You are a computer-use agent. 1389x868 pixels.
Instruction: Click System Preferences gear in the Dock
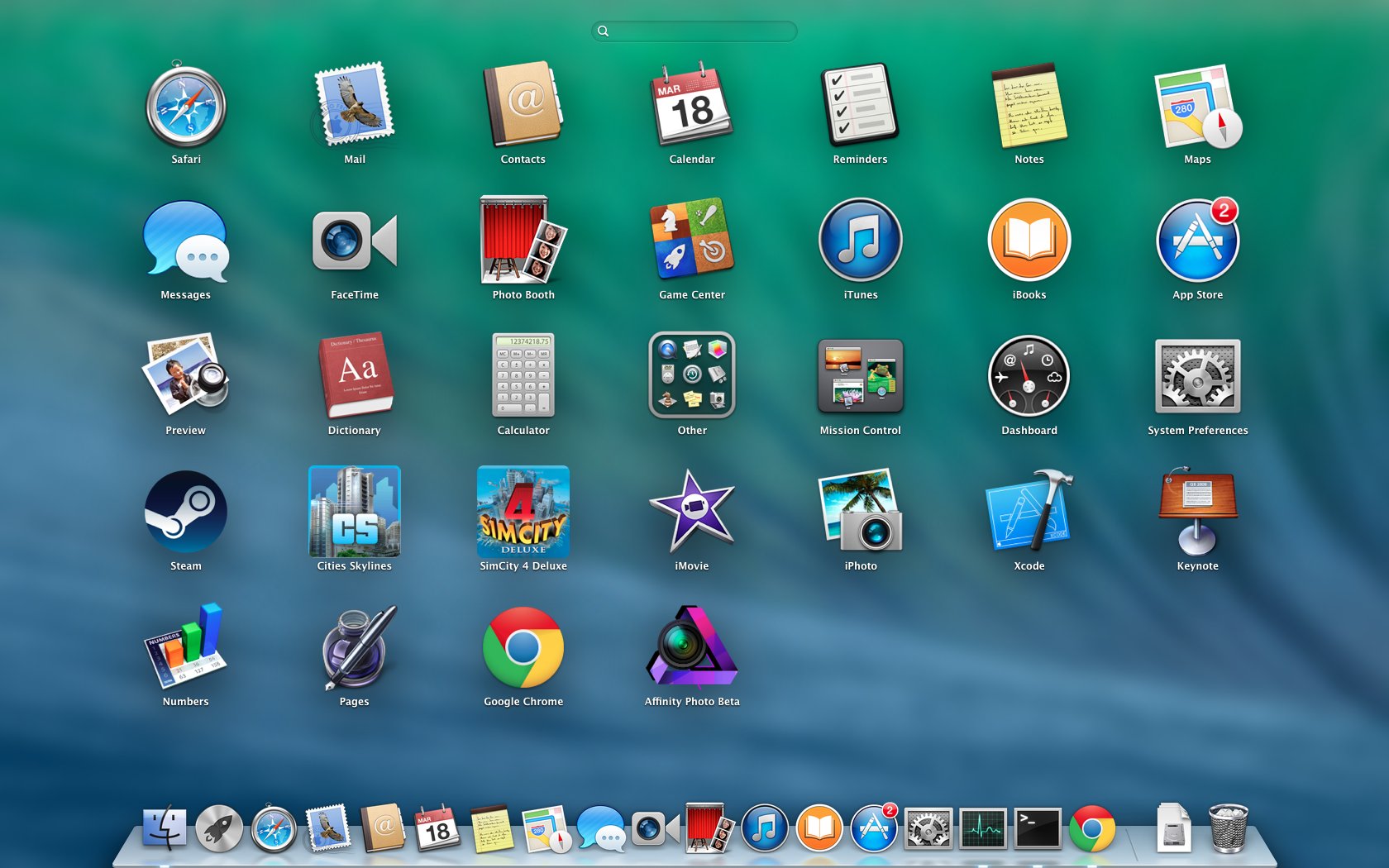(928, 828)
